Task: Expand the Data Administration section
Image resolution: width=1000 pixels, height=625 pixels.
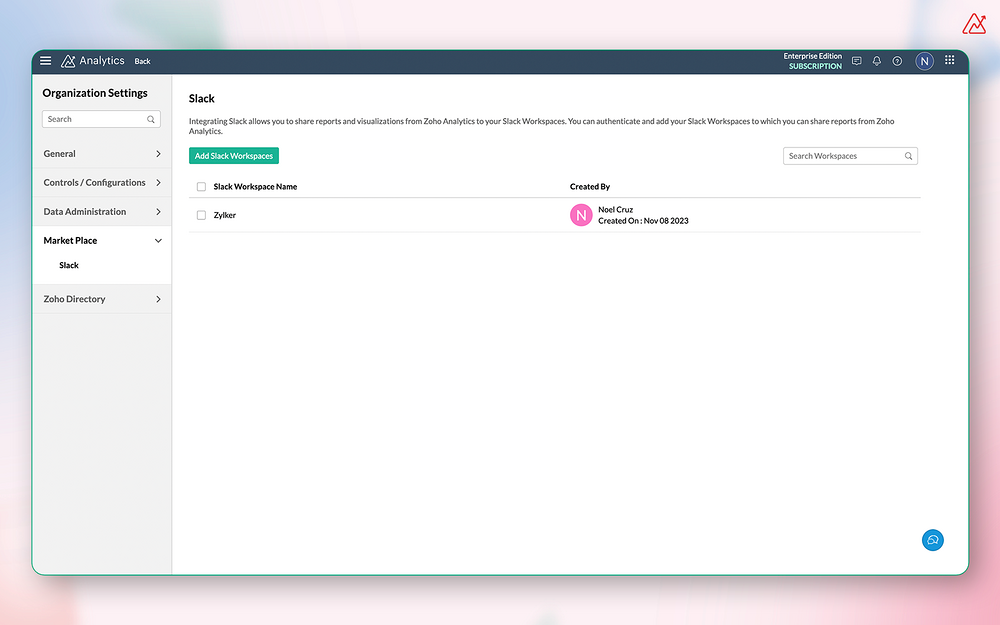Action: click(102, 212)
